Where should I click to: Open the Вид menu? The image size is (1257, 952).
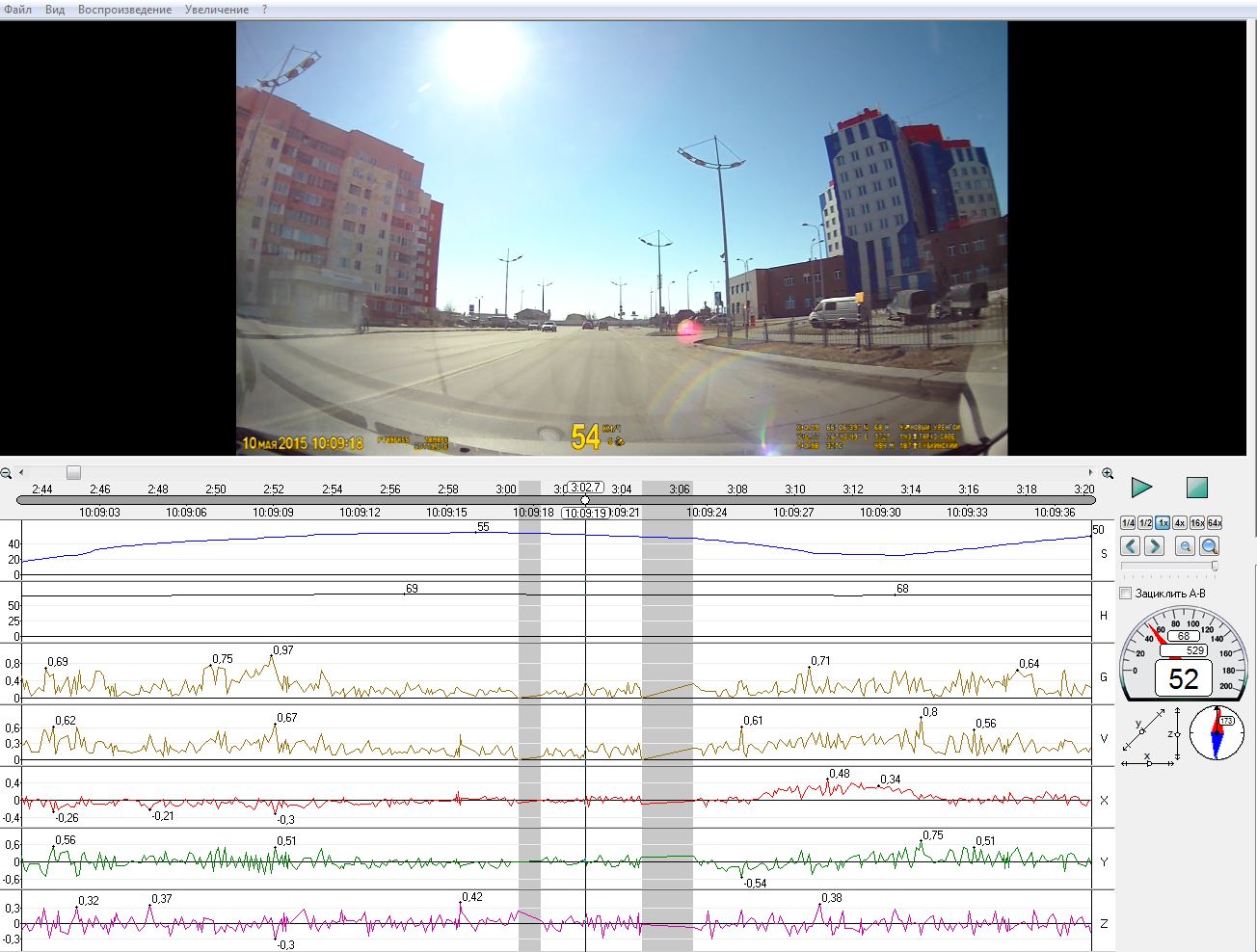coord(55,10)
